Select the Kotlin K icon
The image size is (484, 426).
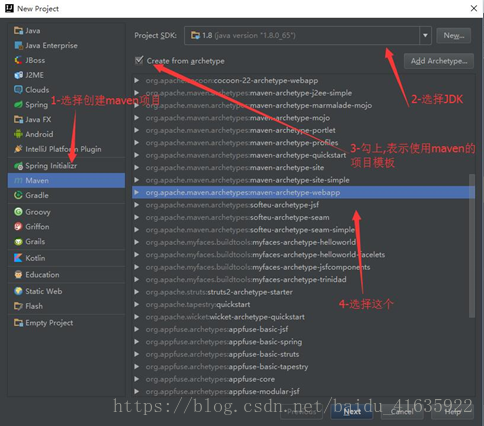pyautogui.click(x=18, y=258)
